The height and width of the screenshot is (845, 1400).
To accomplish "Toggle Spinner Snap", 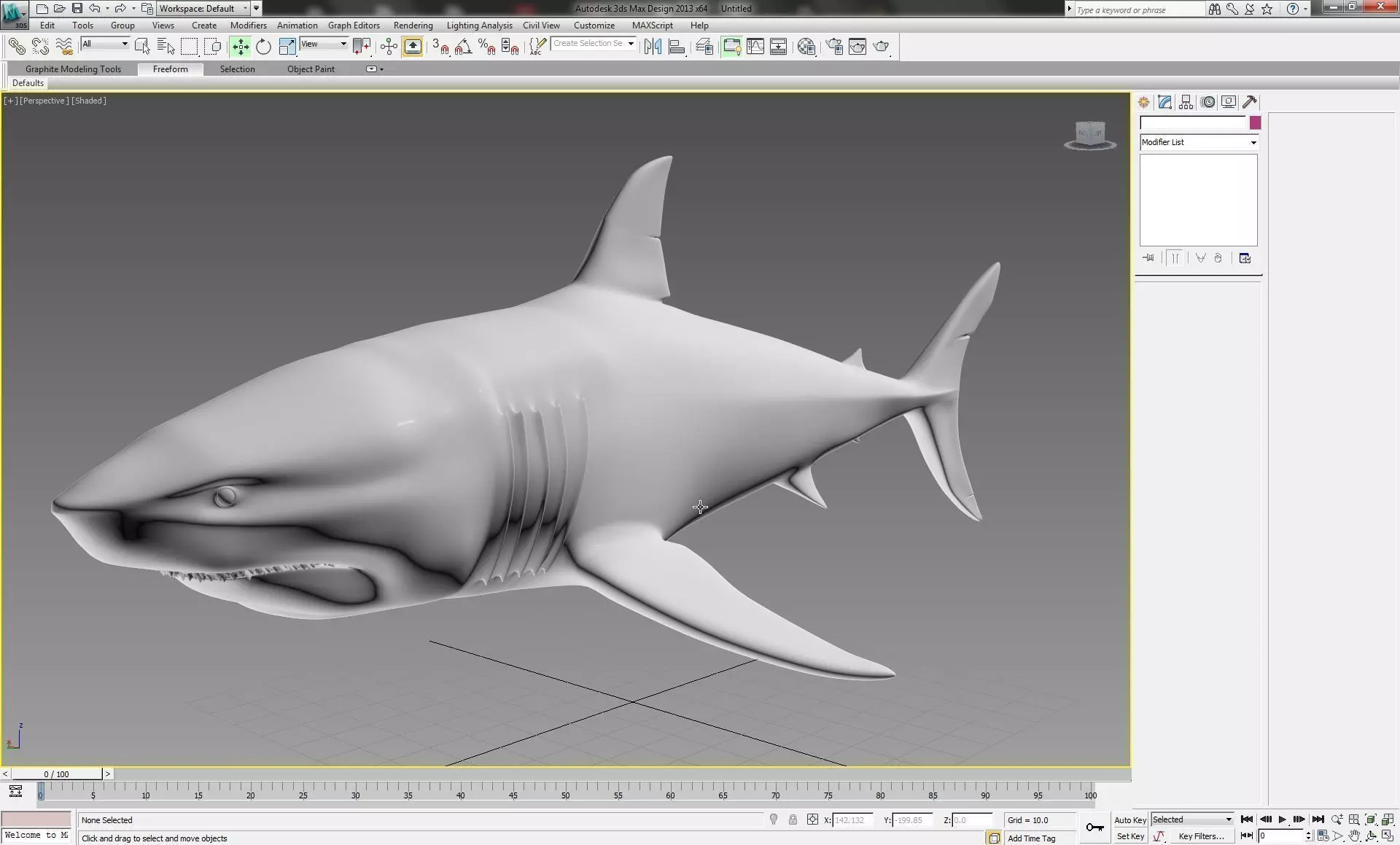I will coord(510,47).
